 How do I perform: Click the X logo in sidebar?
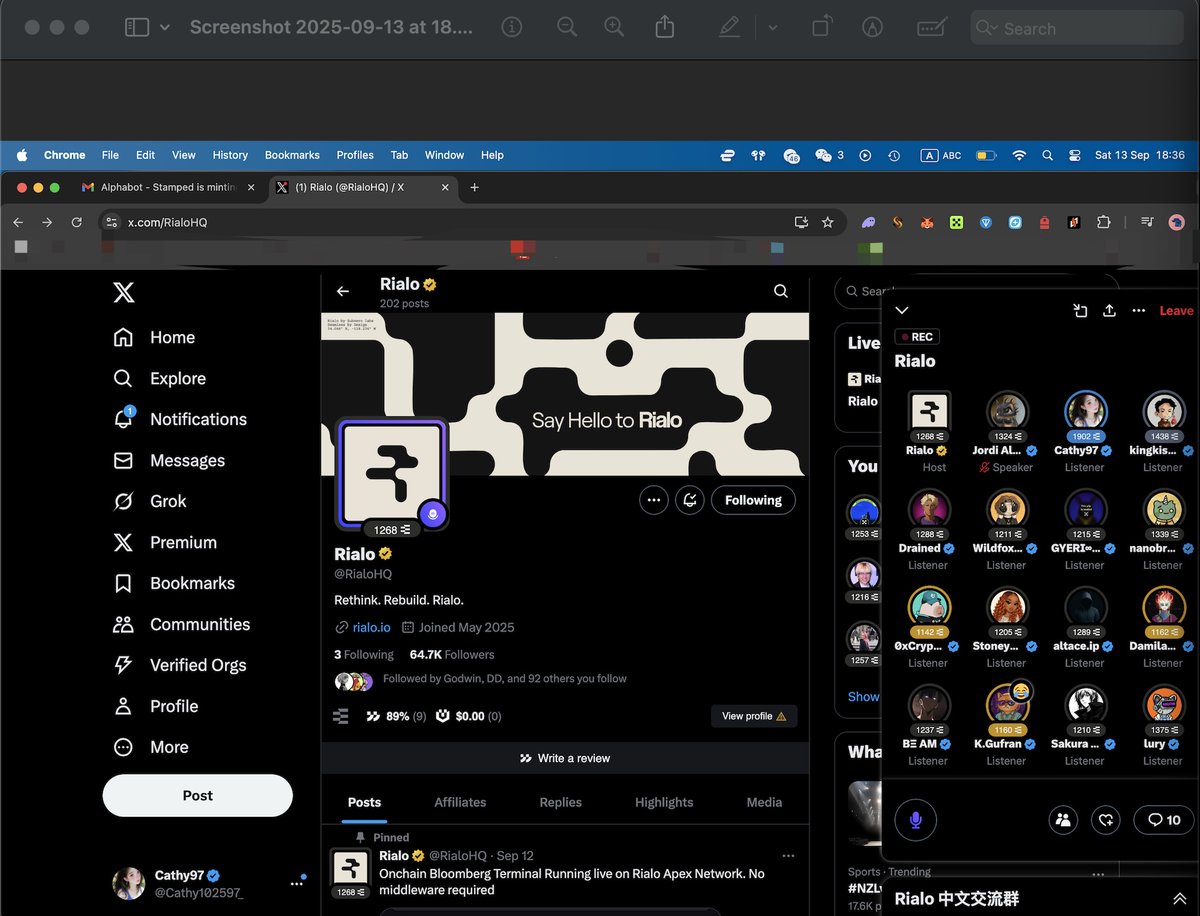click(123, 292)
